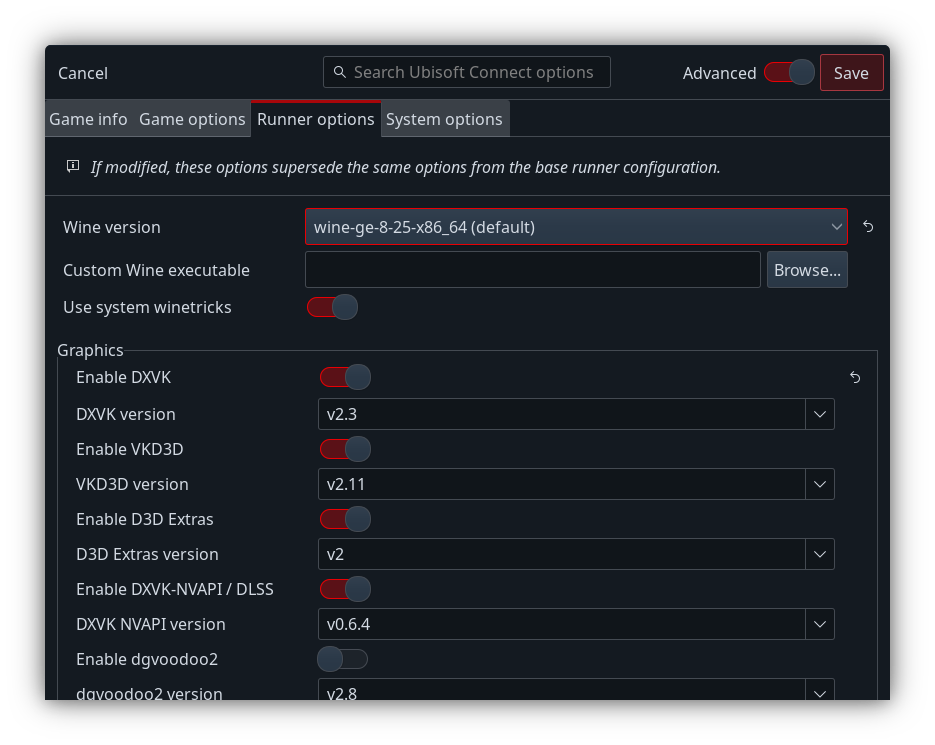The image size is (935, 745).
Task: Open the Wine version dropdown
Action: 576,227
